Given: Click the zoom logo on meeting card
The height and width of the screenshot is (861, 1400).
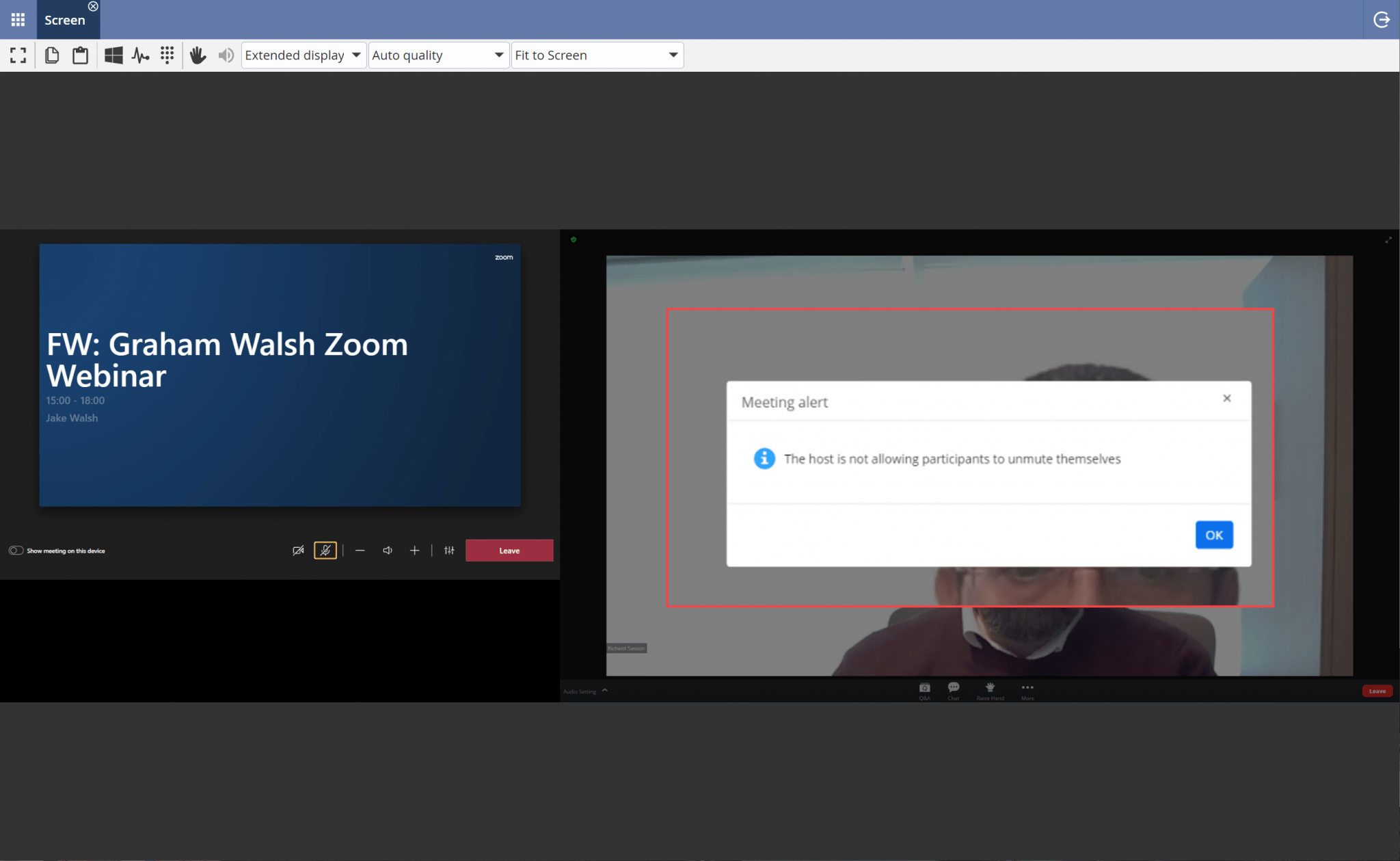Looking at the screenshot, I should point(504,257).
